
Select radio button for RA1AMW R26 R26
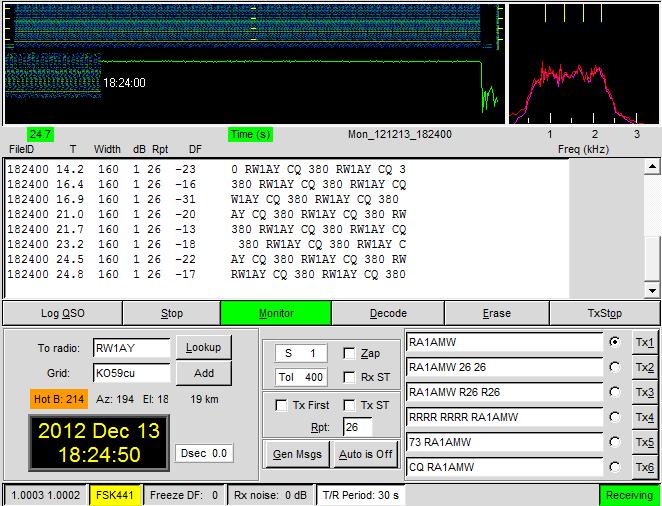point(615,392)
